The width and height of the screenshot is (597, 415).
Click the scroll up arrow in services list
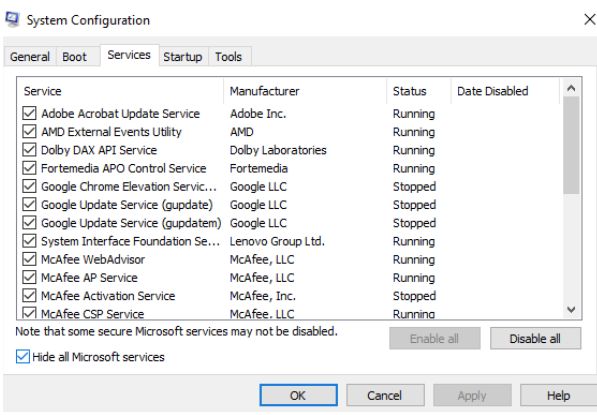[x=571, y=88]
